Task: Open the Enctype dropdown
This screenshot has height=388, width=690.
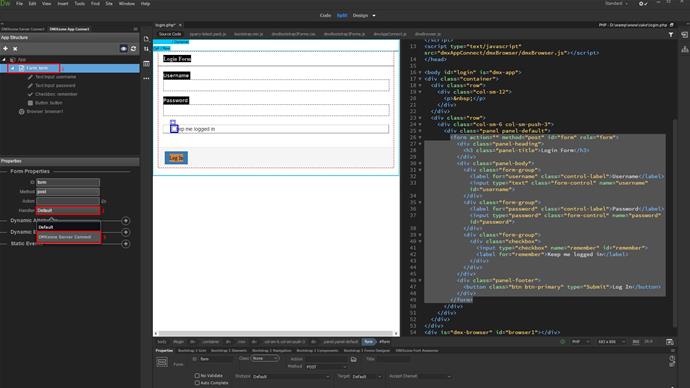Action: pyautogui.click(x=291, y=377)
